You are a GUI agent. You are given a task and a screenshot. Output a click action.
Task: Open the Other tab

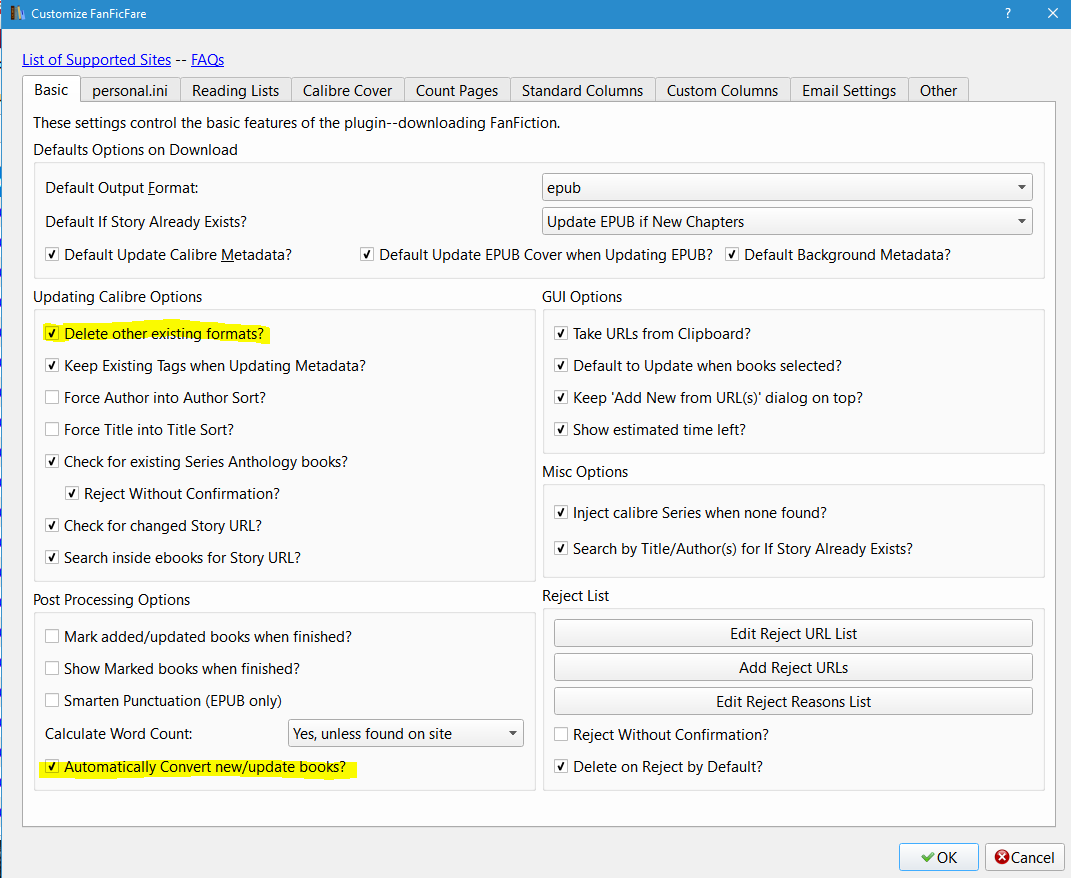[x=938, y=90]
